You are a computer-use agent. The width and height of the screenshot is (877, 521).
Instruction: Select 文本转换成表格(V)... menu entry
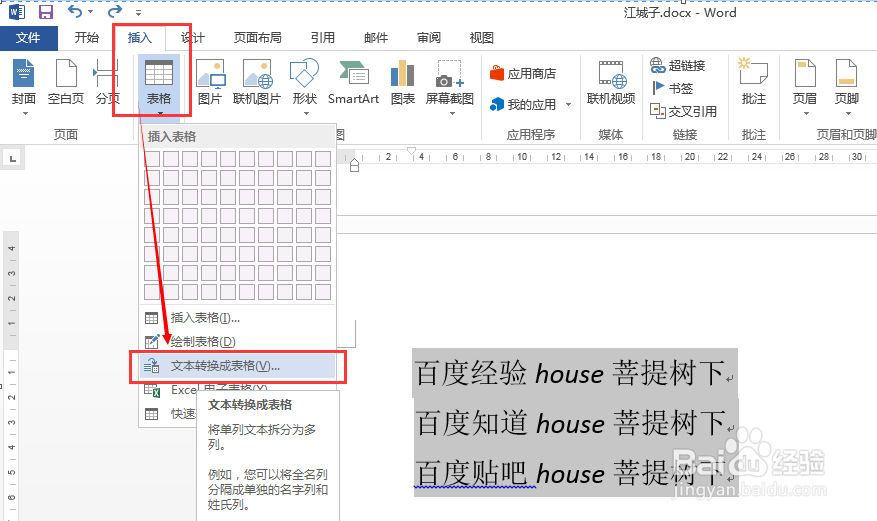[238, 366]
